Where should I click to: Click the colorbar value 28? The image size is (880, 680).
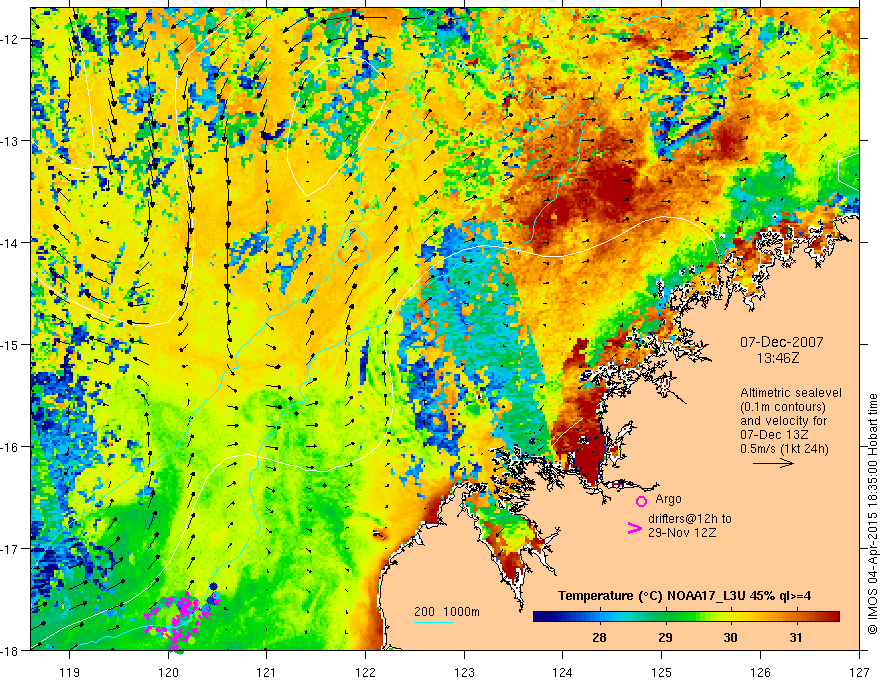click(x=599, y=638)
